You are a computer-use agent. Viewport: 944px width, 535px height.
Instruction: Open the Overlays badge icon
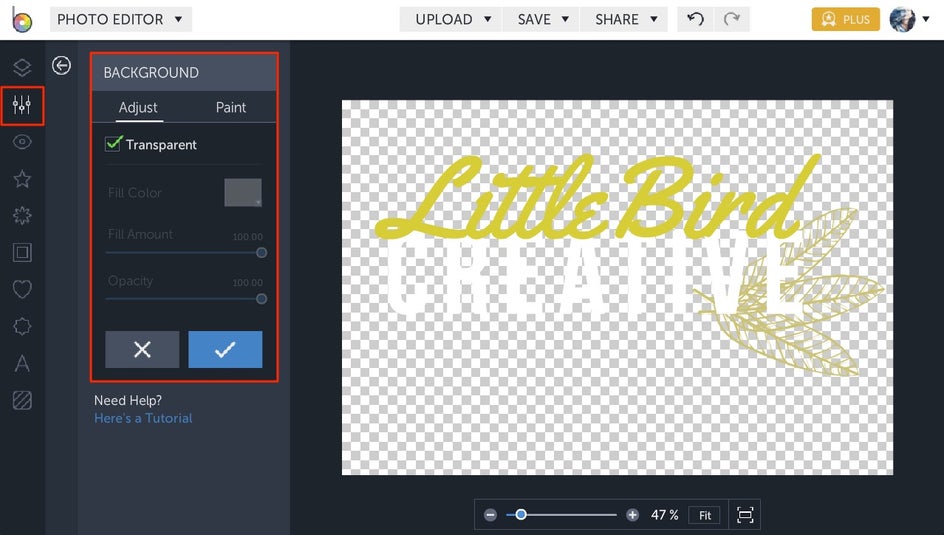[22, 326]
